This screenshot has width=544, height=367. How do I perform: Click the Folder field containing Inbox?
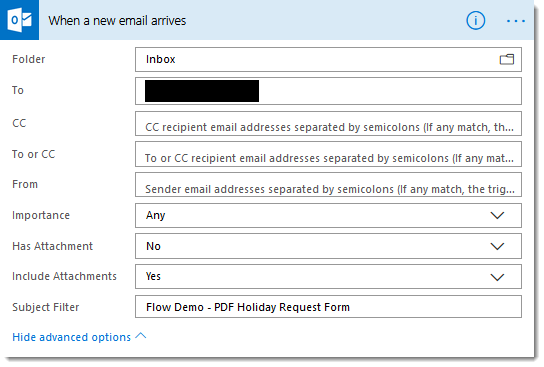click(328, 59)
